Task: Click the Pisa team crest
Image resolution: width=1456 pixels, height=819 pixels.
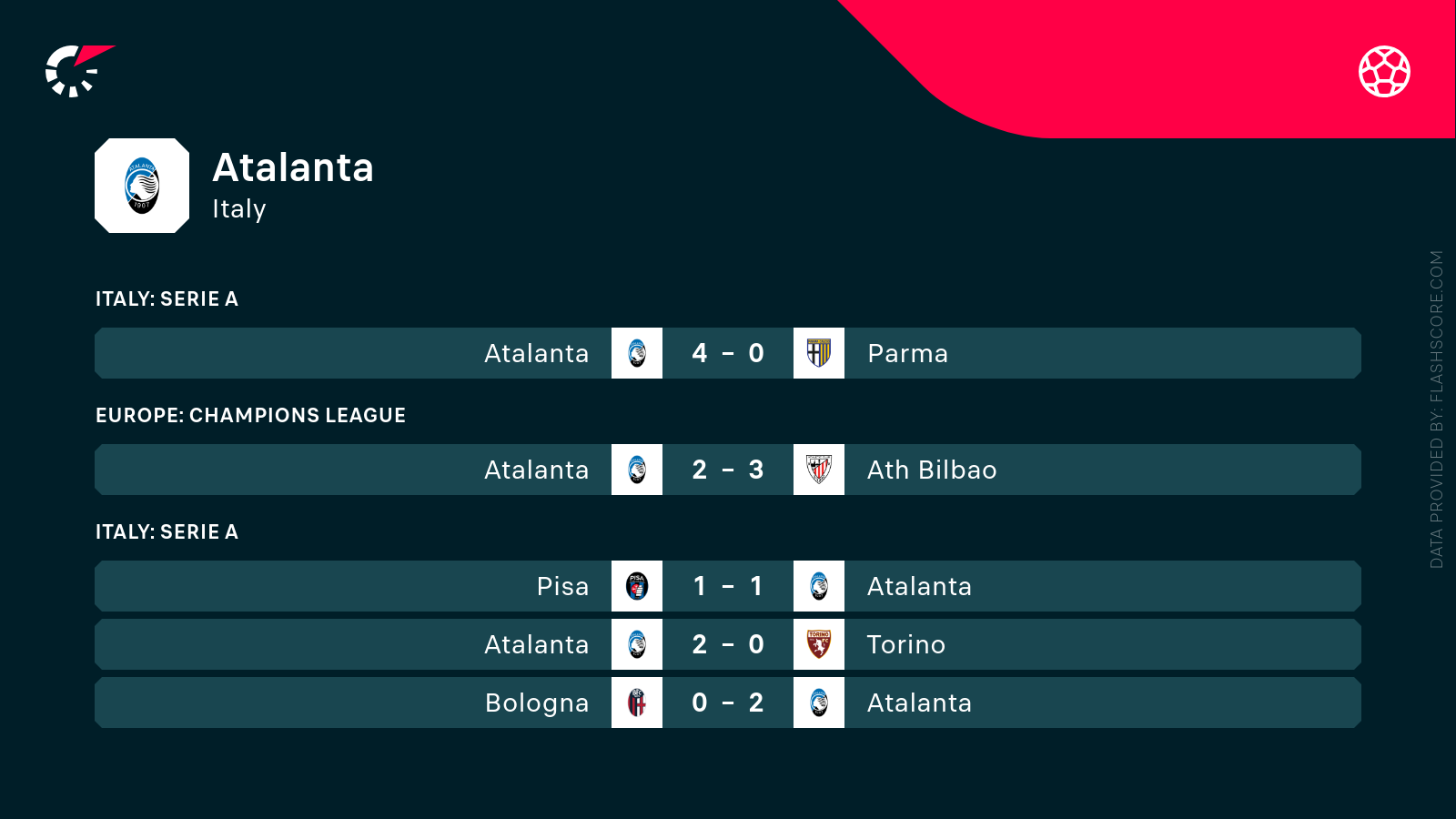Action: [x=637, y=586]
